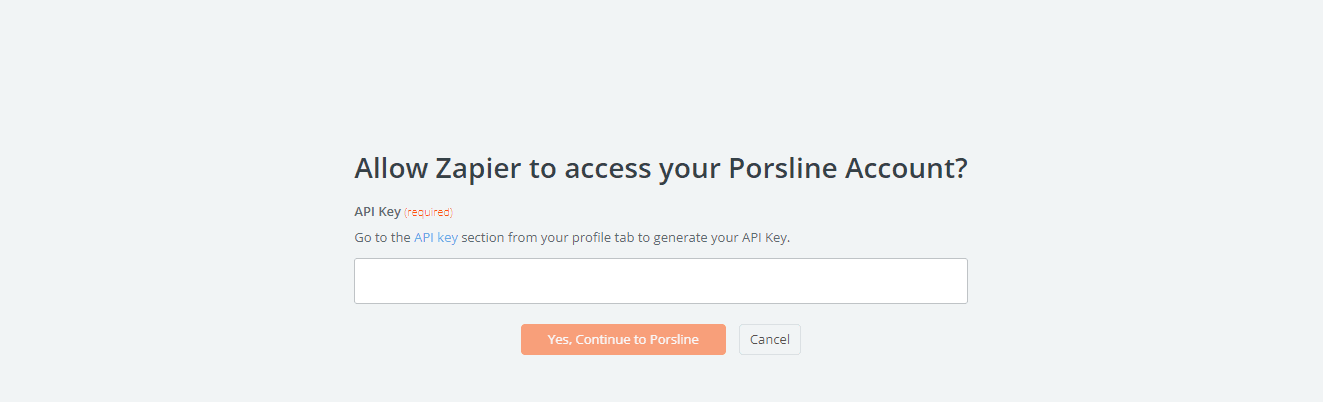Confirm Zapier access with the orange button
This screenshot has width=1325, height=402.
pos(623,340)
